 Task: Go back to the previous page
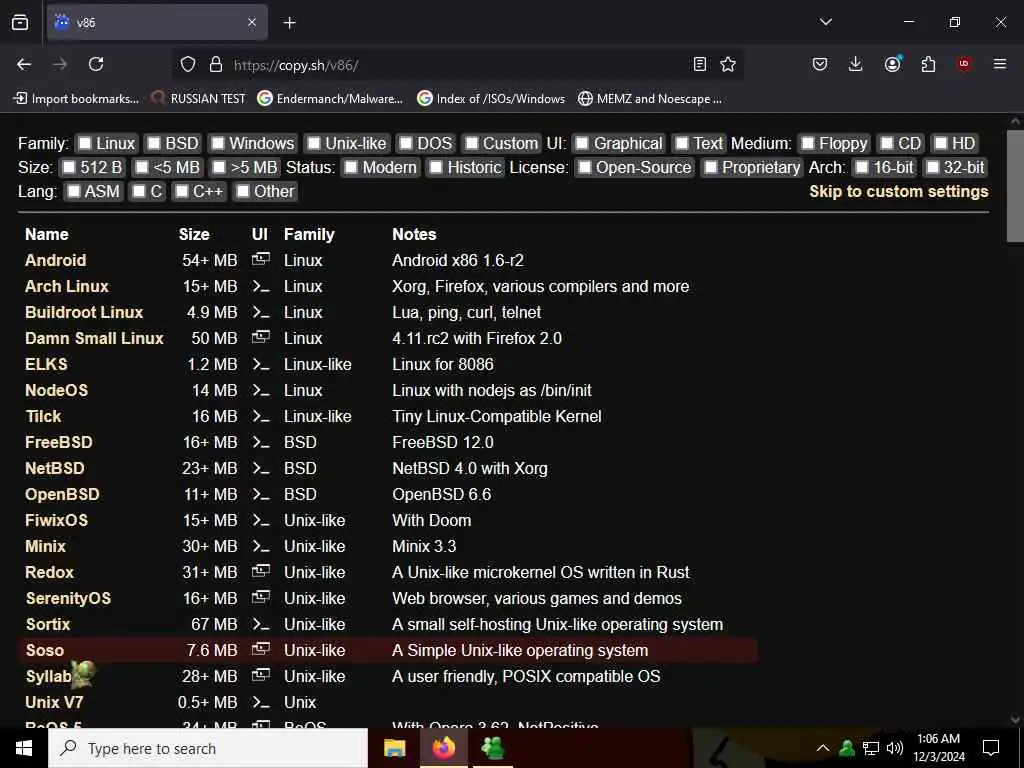pyautogui.click(x=24, y=64)
